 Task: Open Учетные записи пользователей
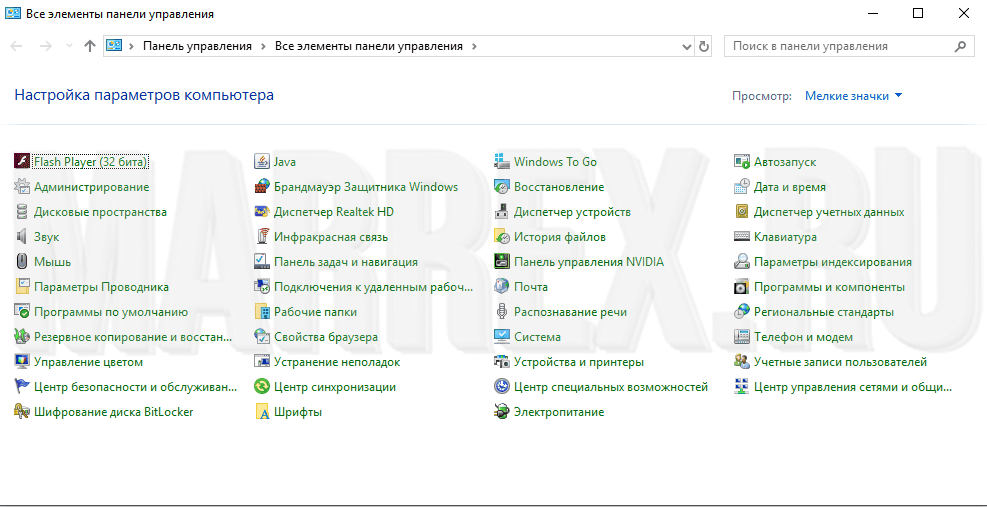pos(840,362)
